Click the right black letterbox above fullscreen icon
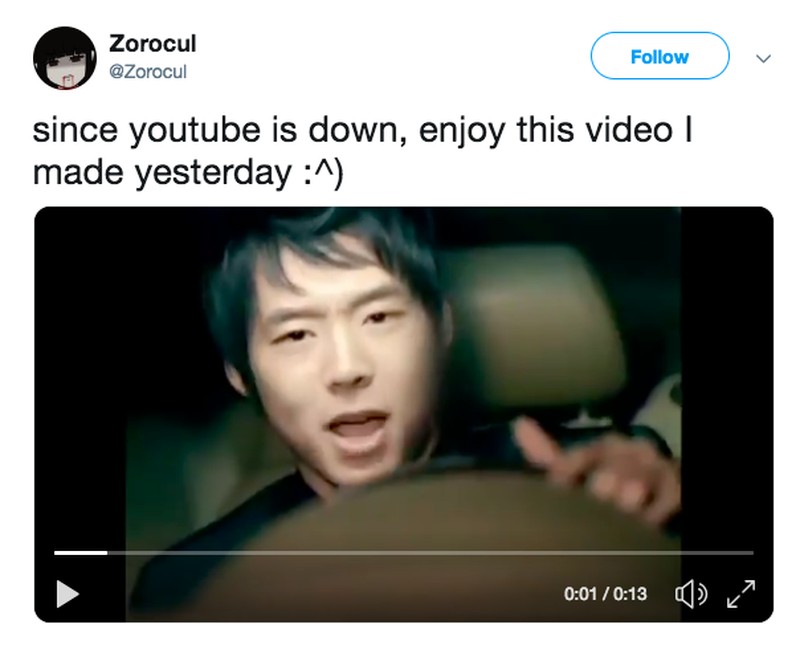The image size is (800, 645). (727, 378)
